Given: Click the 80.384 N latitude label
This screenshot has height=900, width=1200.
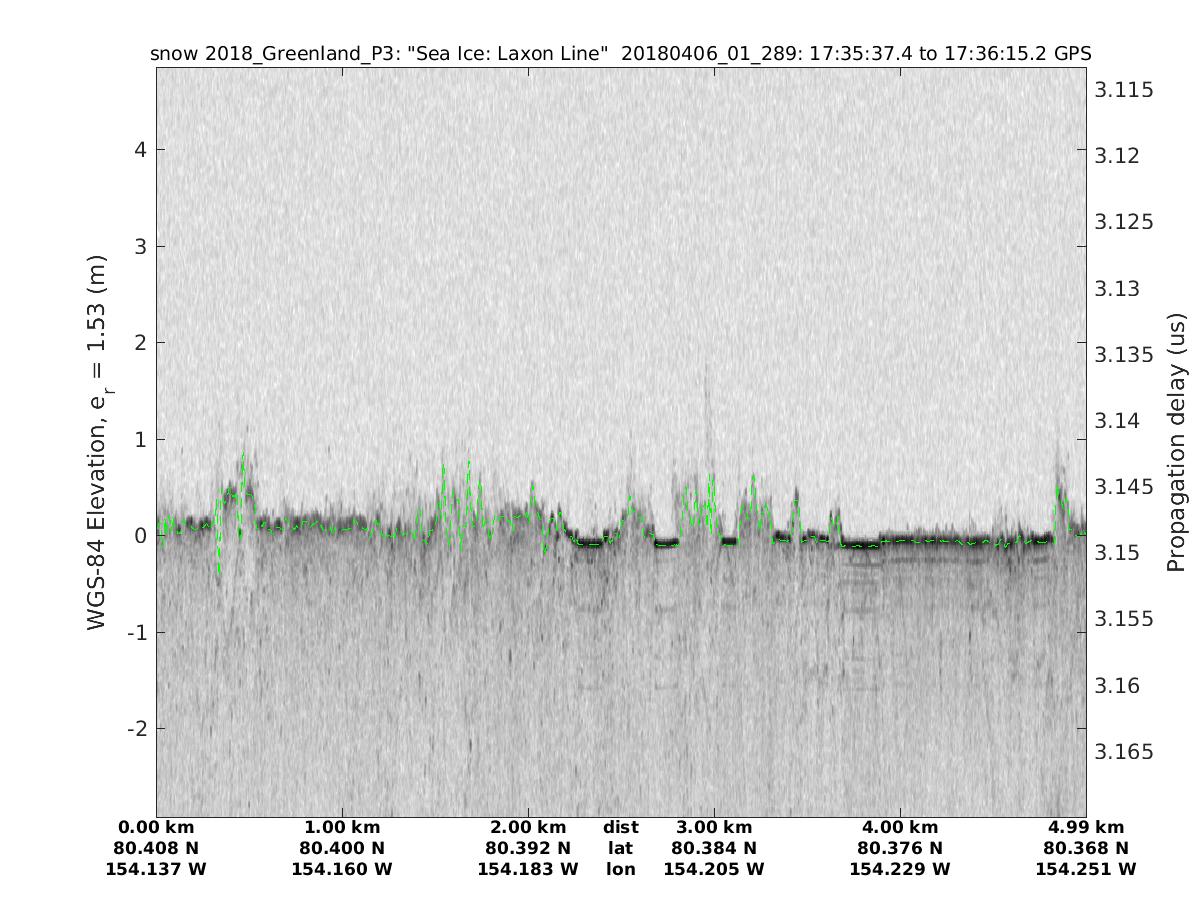Looking at the screenshot, I should 714,848.
